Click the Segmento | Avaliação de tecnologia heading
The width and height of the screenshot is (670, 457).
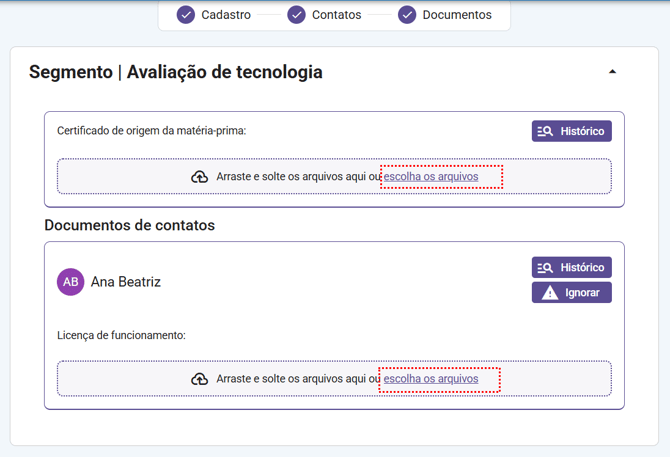[x=176, y=72]
